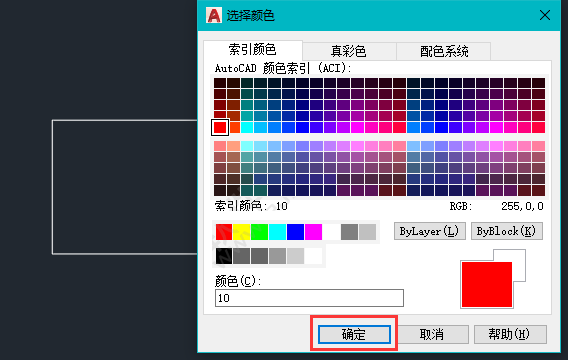The height and width of the screenshot is (360, 568).
Task: Pick the yellow standard color swatch
Action: (x=241, y=232)
